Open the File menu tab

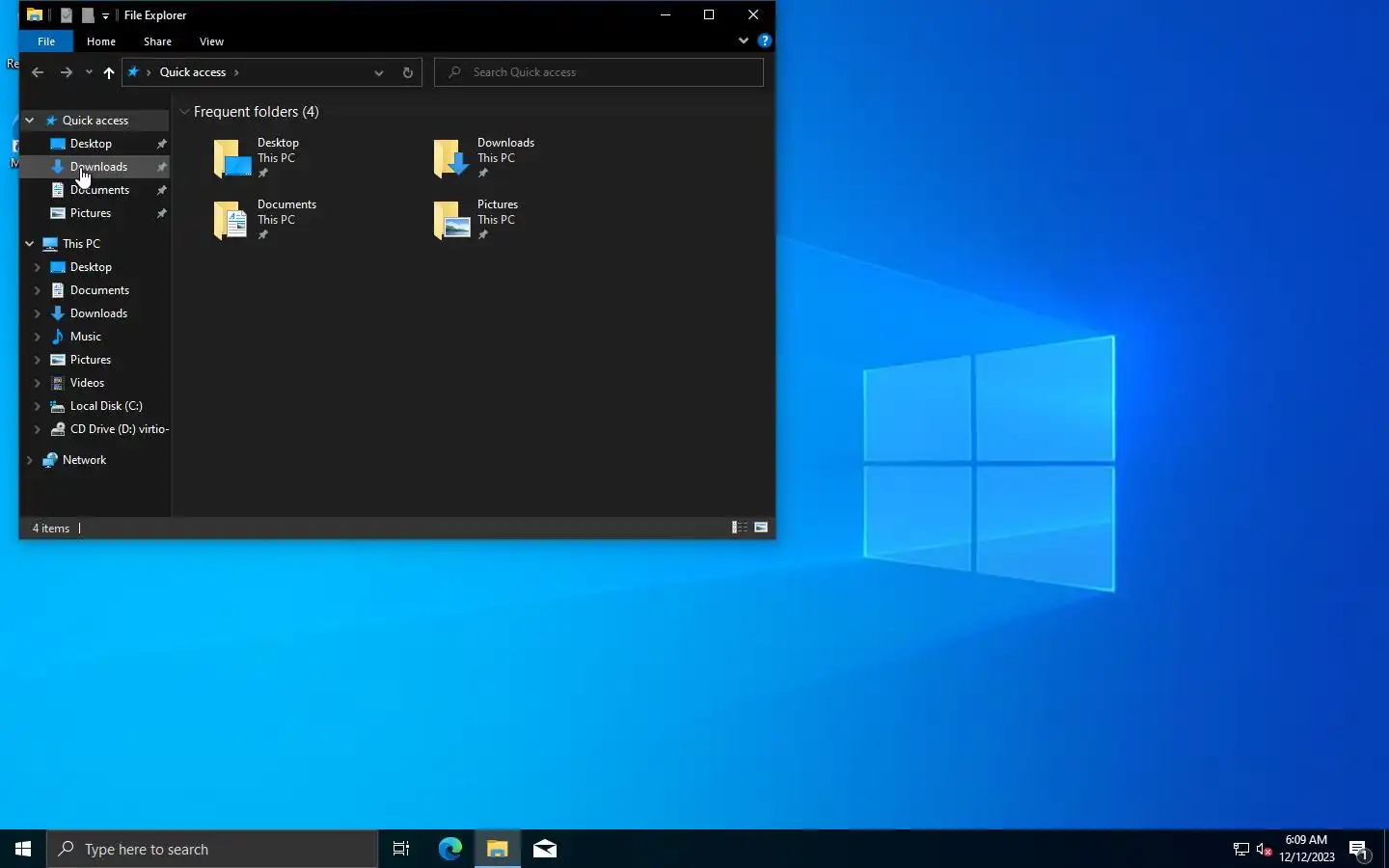pos(46,41)
